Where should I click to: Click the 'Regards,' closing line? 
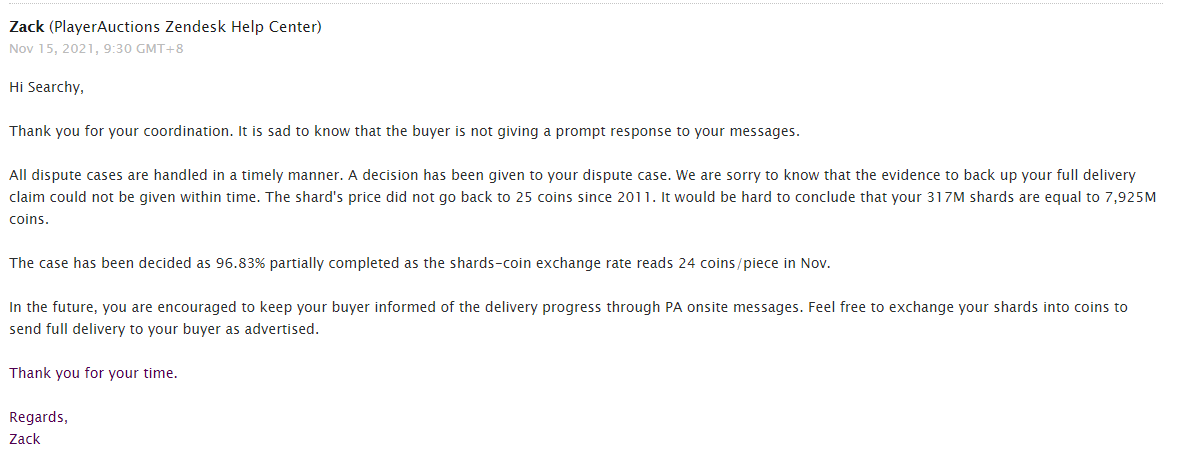pos(38,418)
